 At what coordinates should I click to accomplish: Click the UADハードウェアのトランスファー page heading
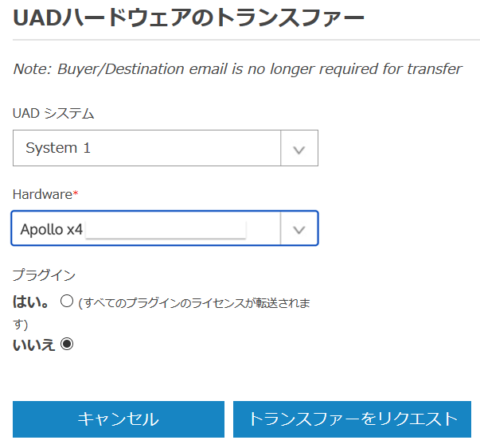click(188, 18)
